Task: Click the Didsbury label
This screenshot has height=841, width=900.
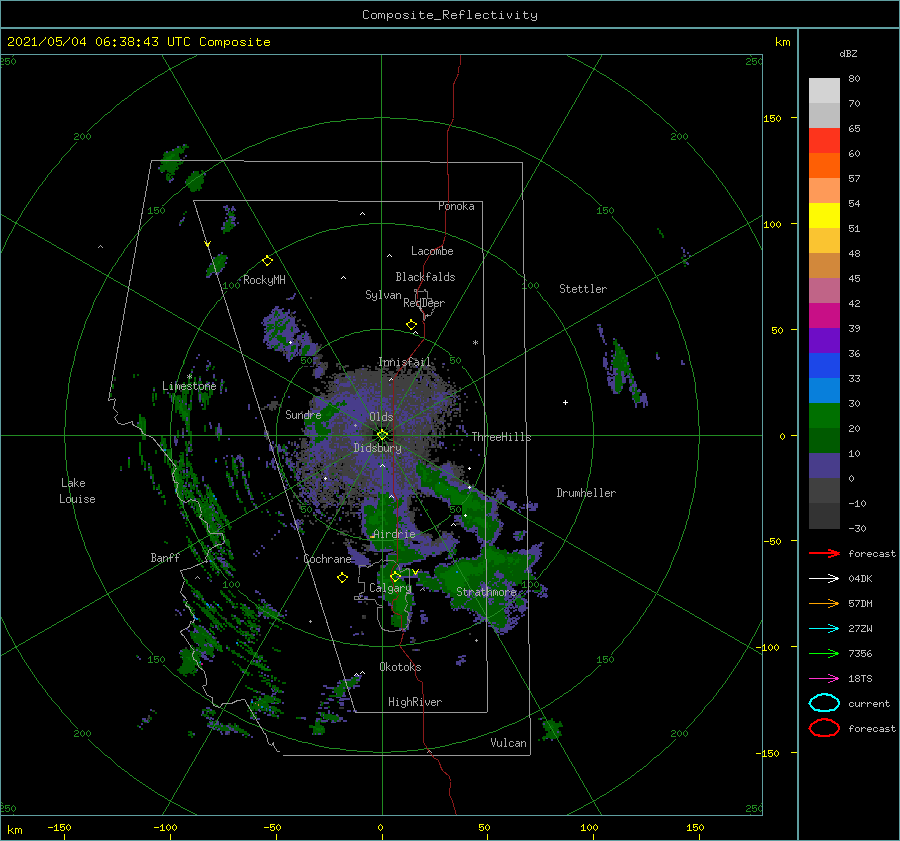Action: point(378,448)
